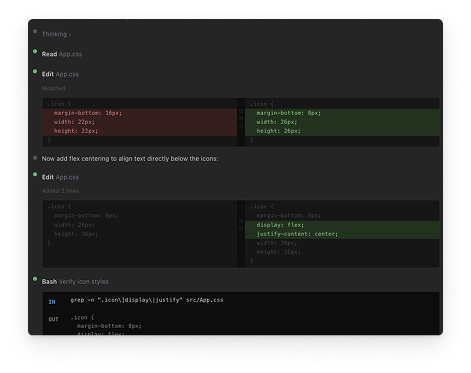Screen dimensions: 471x373
Task: Click the message 'Now add flex centering to align text'
Action: coord(130,159)
